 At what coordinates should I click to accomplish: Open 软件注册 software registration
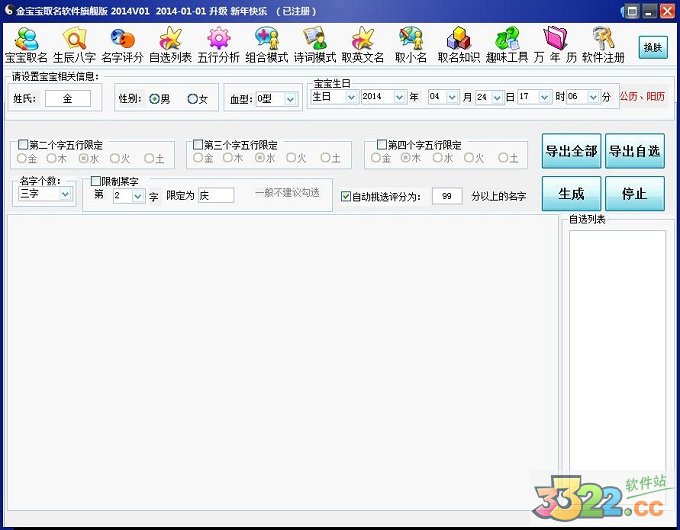(603, 45)
